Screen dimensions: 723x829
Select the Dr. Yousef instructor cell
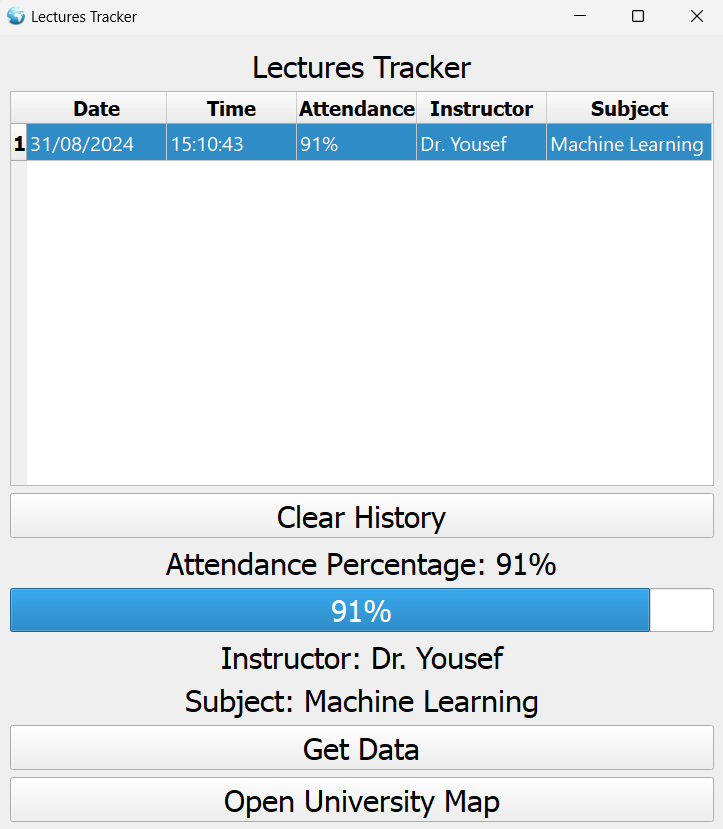[x=480, y=143]
